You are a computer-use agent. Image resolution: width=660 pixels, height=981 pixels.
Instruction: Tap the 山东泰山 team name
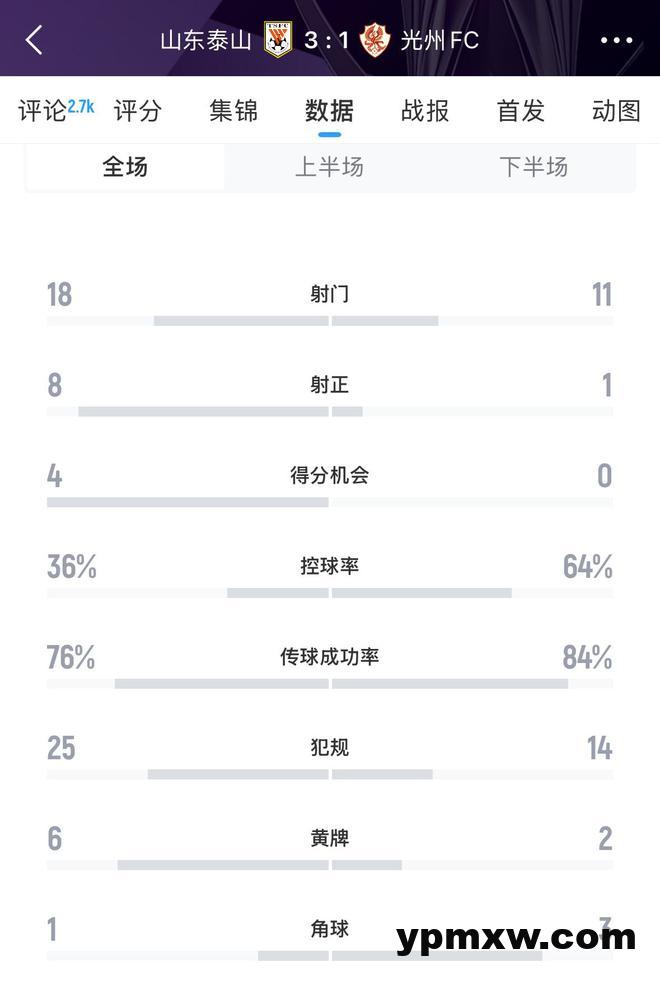206,40
